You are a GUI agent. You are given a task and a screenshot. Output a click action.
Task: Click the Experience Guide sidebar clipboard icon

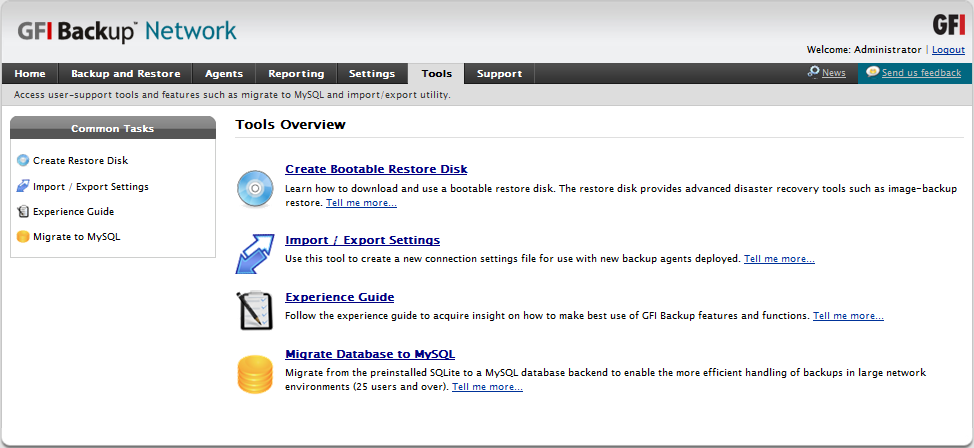coord(23,211)
